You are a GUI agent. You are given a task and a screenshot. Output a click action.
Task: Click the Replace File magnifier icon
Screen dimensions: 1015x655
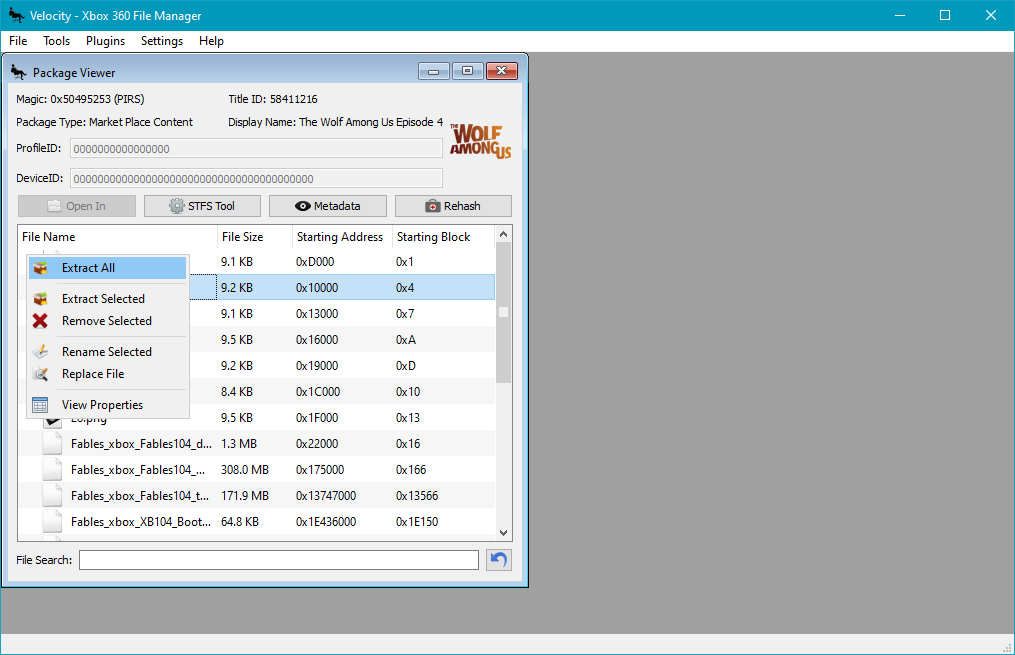click(40, 374)
